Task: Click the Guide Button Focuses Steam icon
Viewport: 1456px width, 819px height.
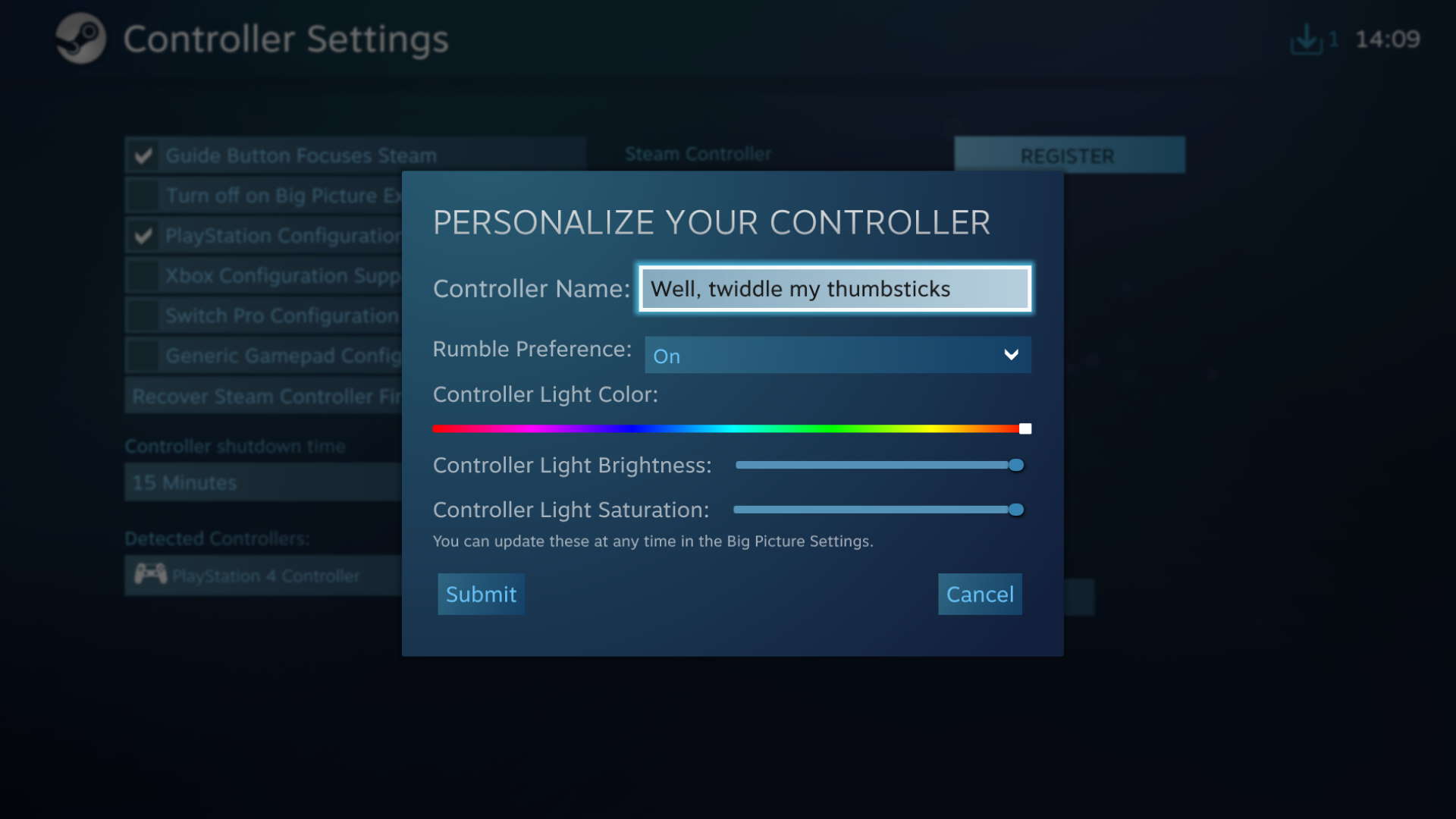Action: coord(143,155)
